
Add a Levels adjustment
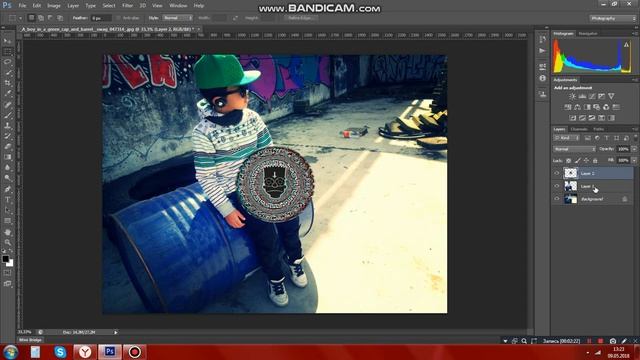[x=582, y=96]
